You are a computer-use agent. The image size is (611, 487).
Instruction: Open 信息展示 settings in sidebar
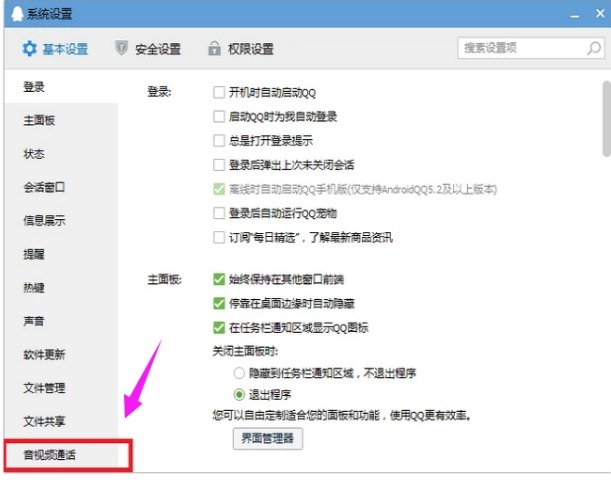point(61,221)
